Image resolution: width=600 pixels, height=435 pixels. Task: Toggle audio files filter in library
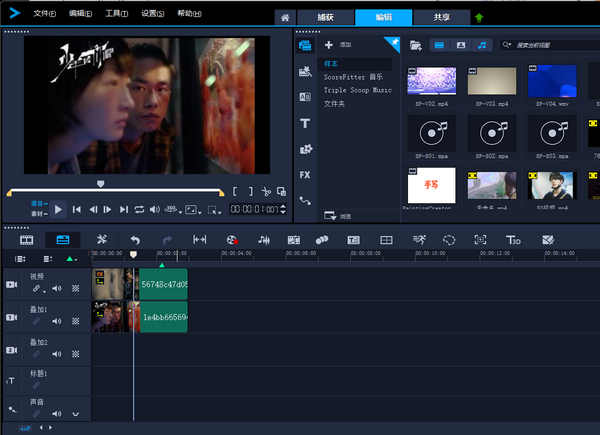pyautogui.click(x=482, y=45)
